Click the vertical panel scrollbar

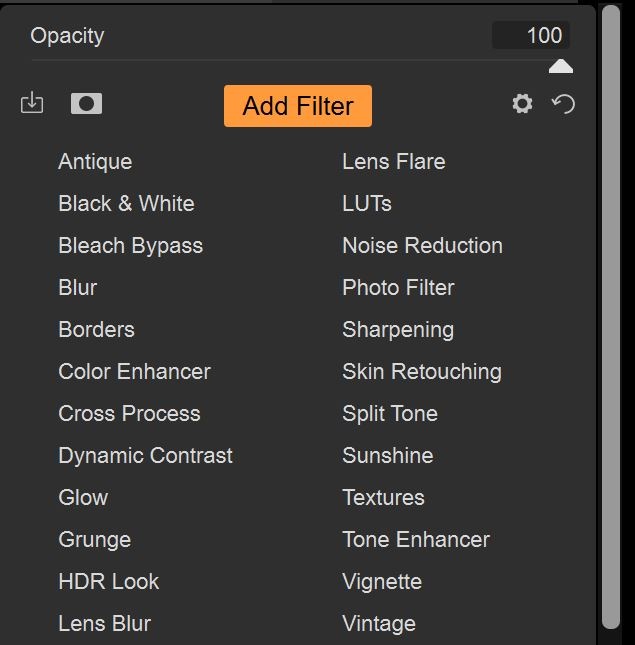pyautogui.click(x=611, y=317)
